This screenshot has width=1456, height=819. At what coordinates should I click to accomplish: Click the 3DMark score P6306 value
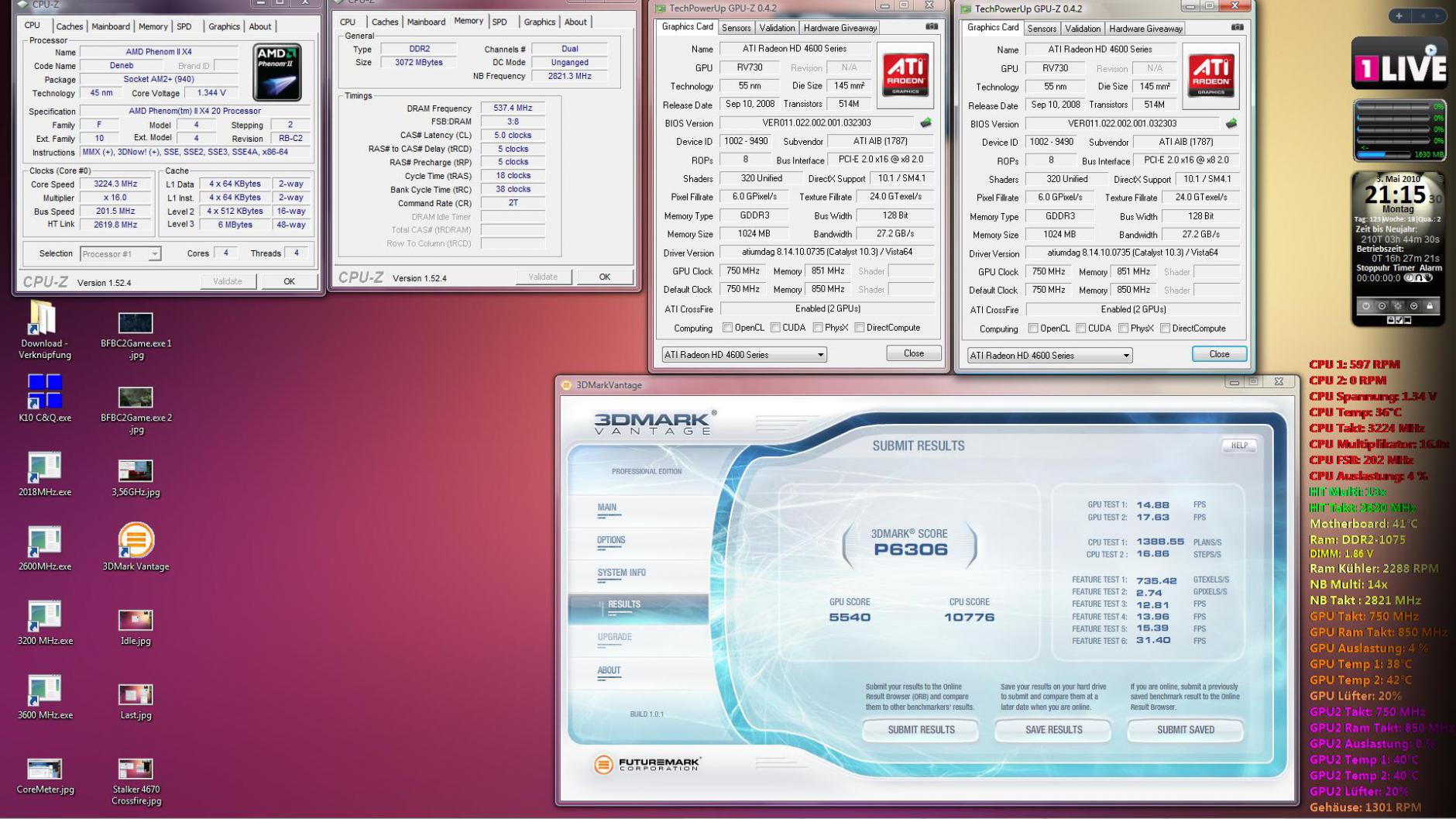[x=911, y=550]
